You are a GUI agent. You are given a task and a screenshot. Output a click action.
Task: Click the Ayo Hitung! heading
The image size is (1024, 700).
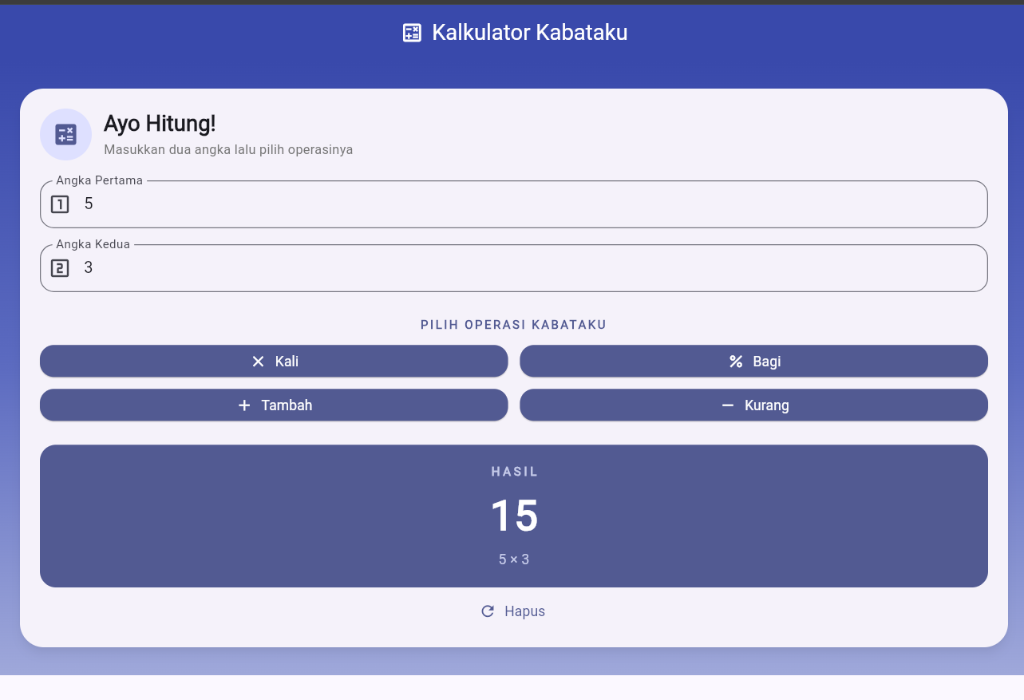click(160, 123)
